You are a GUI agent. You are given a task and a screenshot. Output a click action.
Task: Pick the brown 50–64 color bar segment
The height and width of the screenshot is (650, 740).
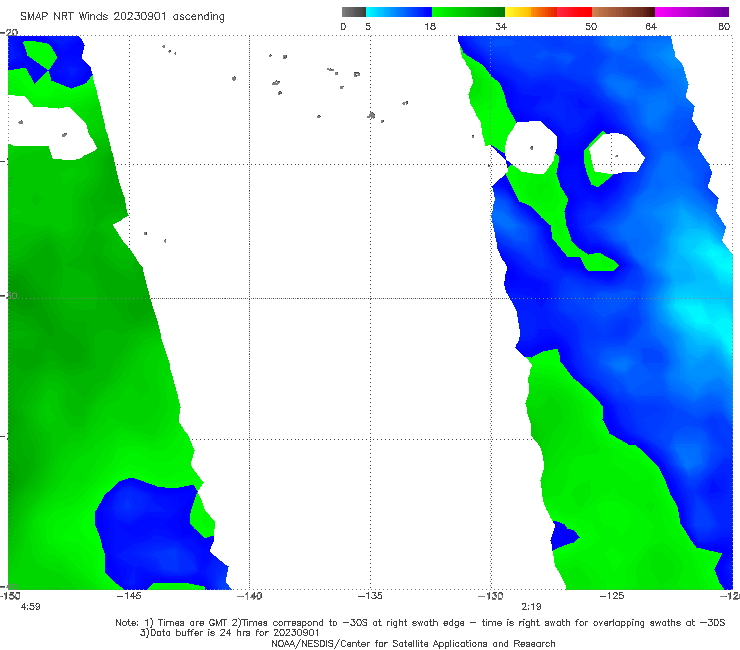(x=623, y=12)
